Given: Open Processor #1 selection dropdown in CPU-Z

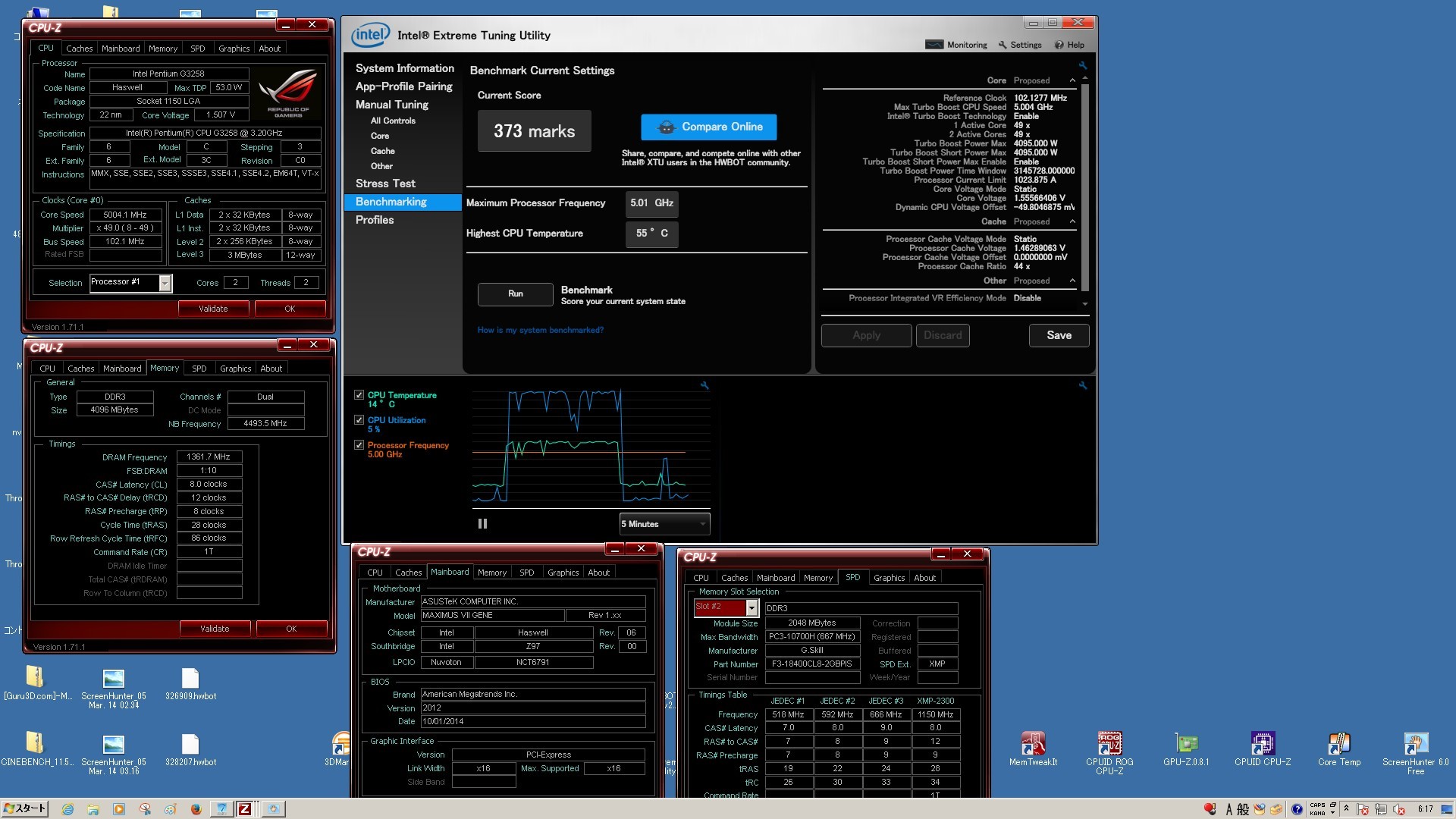Looking at the screenshot, I should click(x=165, y=283).
